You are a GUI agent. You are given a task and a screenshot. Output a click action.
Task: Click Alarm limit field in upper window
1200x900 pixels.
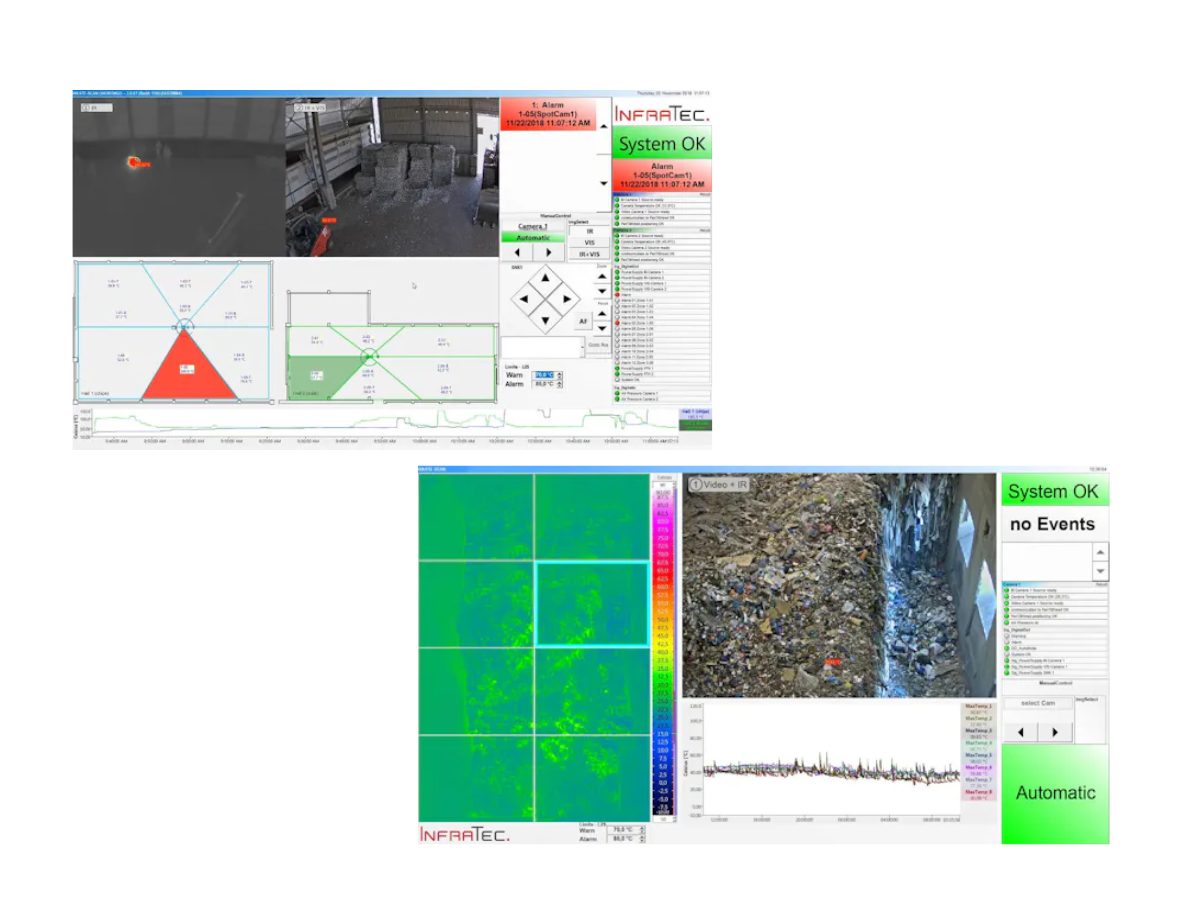(x=545, y=384)
